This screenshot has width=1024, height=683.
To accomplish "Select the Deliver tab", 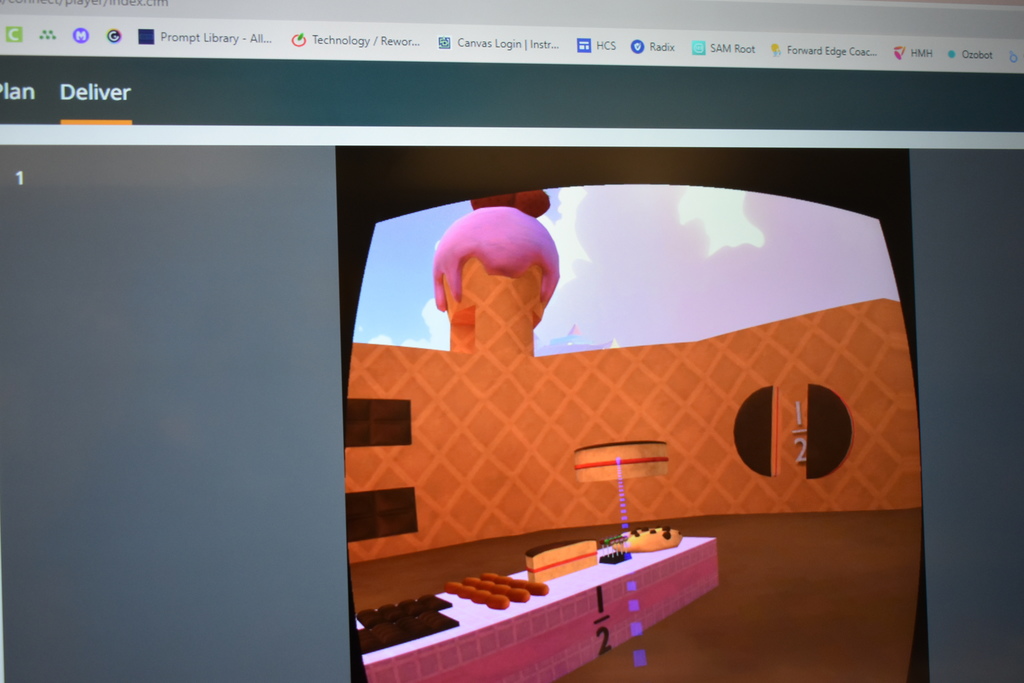I will [x=95, y=93].
